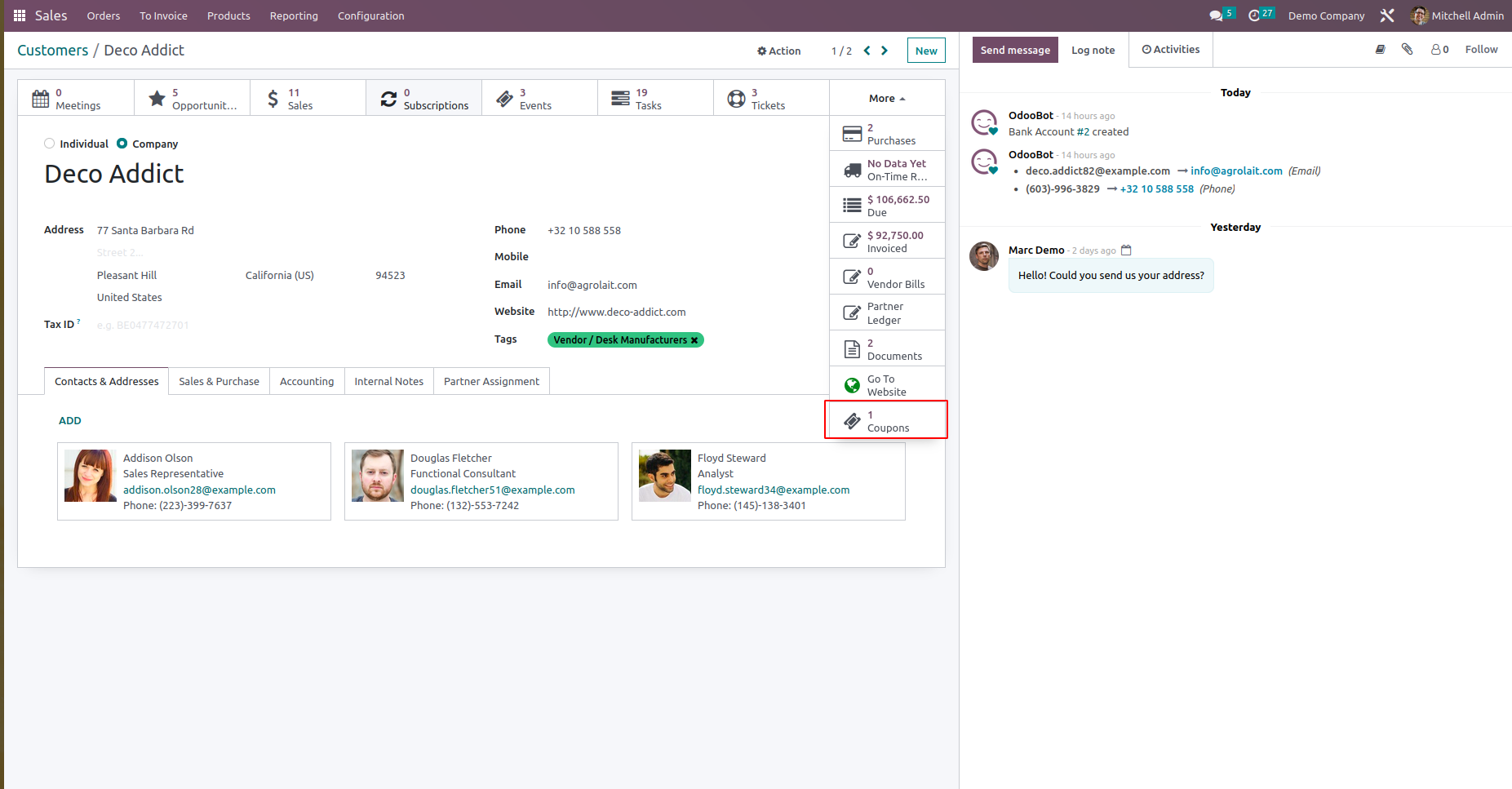
Task: Switch to the Contacts & Addresses tab
Action: click(x=107, y=381)
